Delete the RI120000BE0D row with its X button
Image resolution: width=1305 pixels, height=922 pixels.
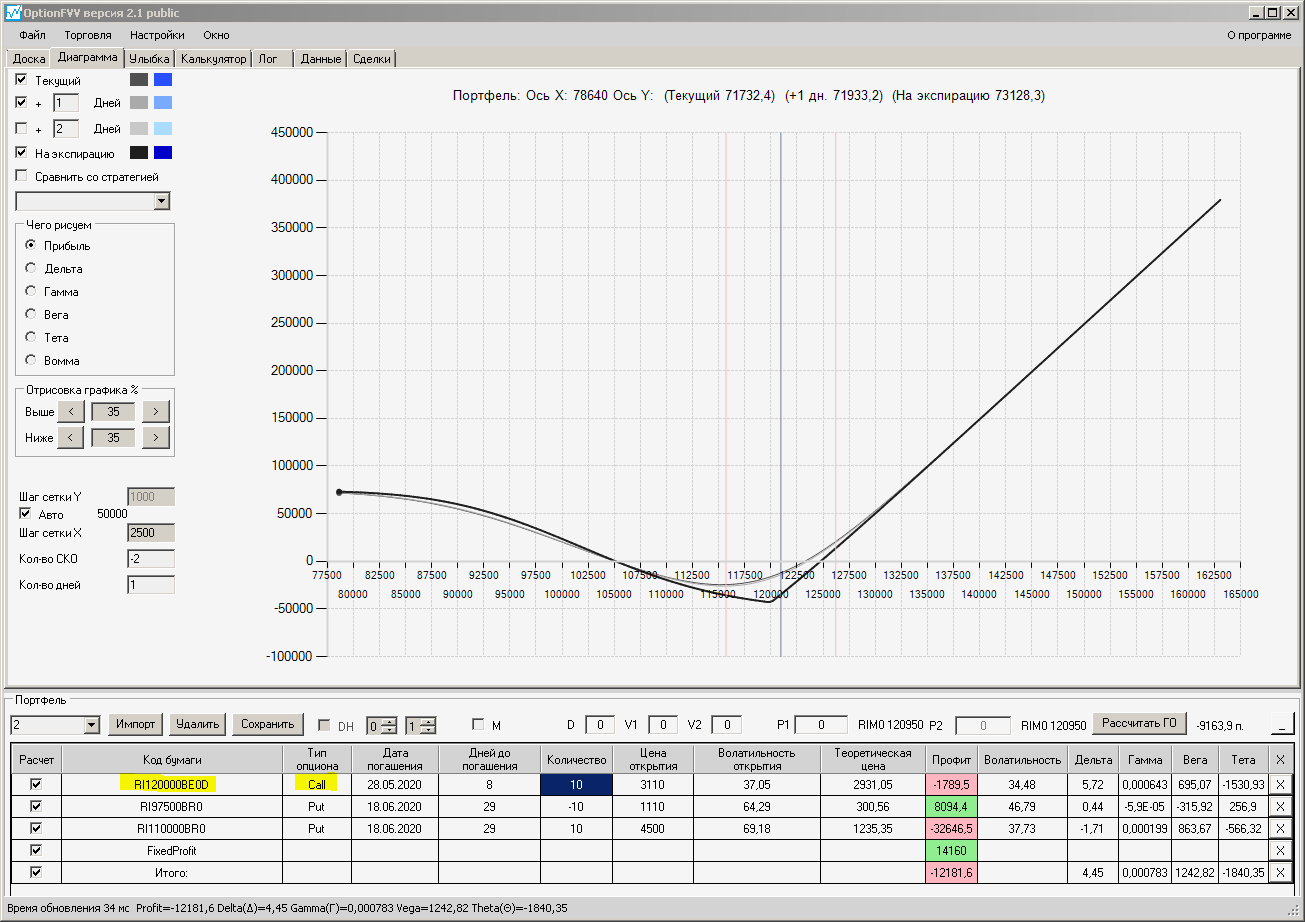(x=1280, y=785)
